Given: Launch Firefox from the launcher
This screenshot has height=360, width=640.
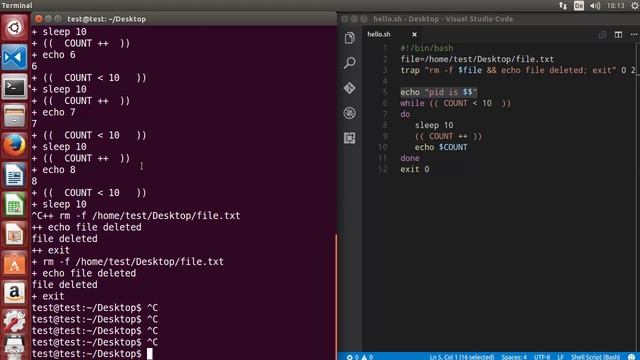Looking at the screenshot, I should point(14,145).
